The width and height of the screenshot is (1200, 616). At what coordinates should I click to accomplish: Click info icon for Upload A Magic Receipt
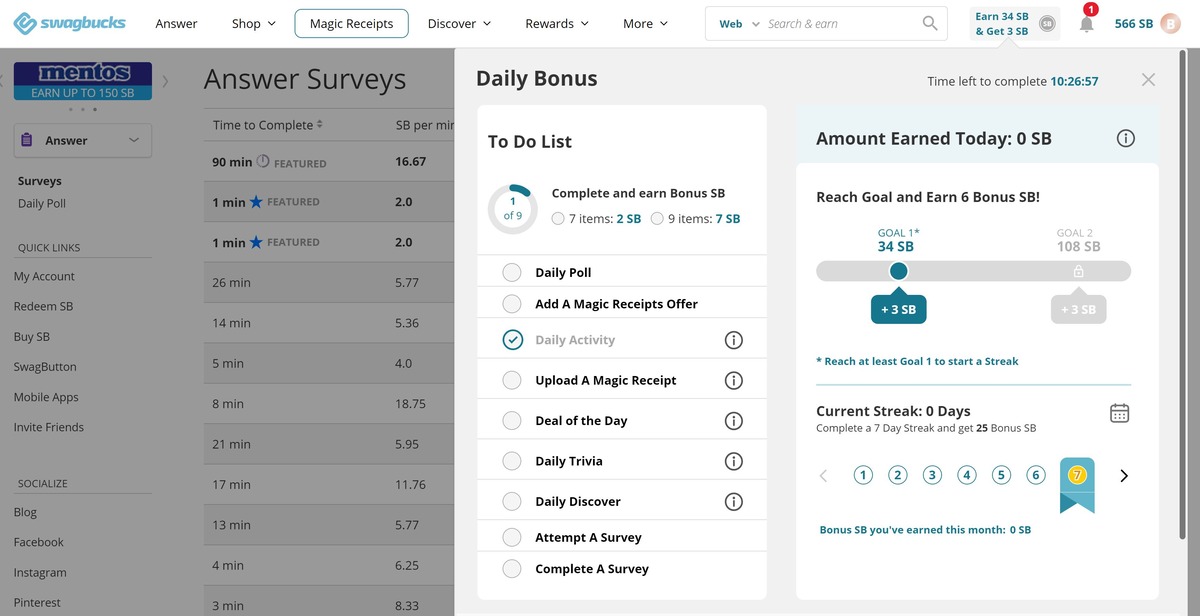(733, 380)
